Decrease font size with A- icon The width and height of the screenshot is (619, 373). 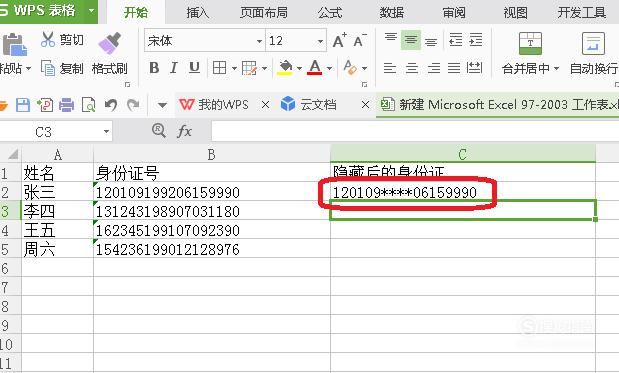click(x=360, y=40)
